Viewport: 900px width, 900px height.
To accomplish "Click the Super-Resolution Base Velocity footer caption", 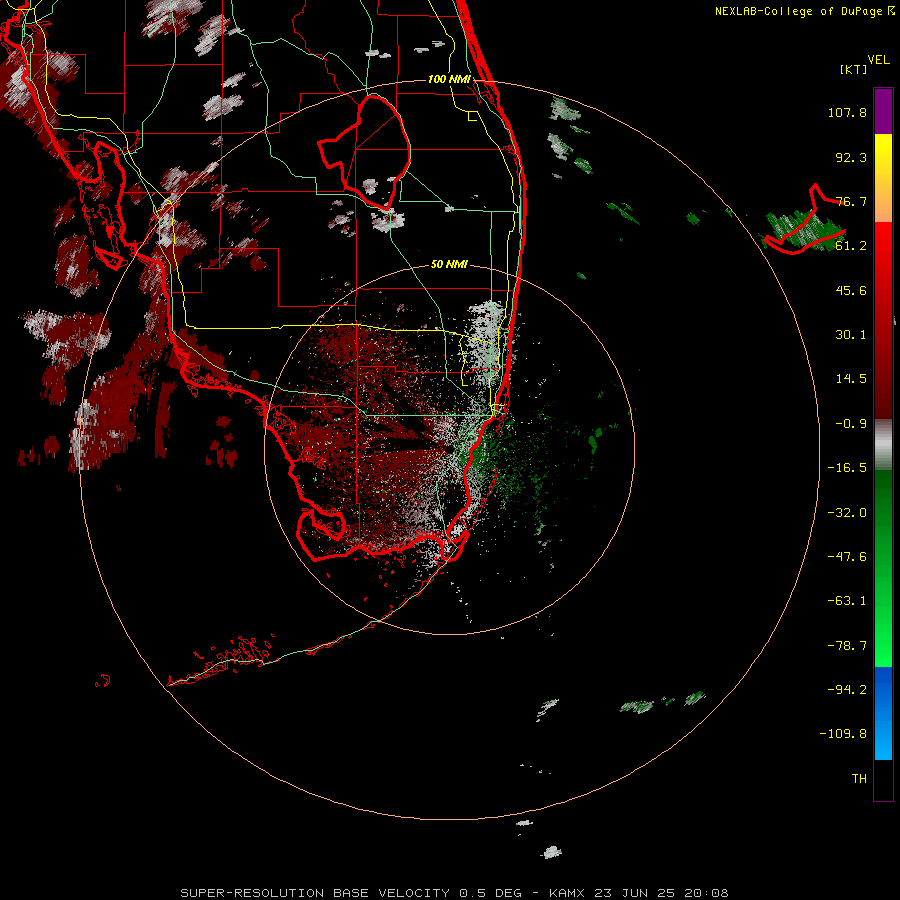I will 454,893.
